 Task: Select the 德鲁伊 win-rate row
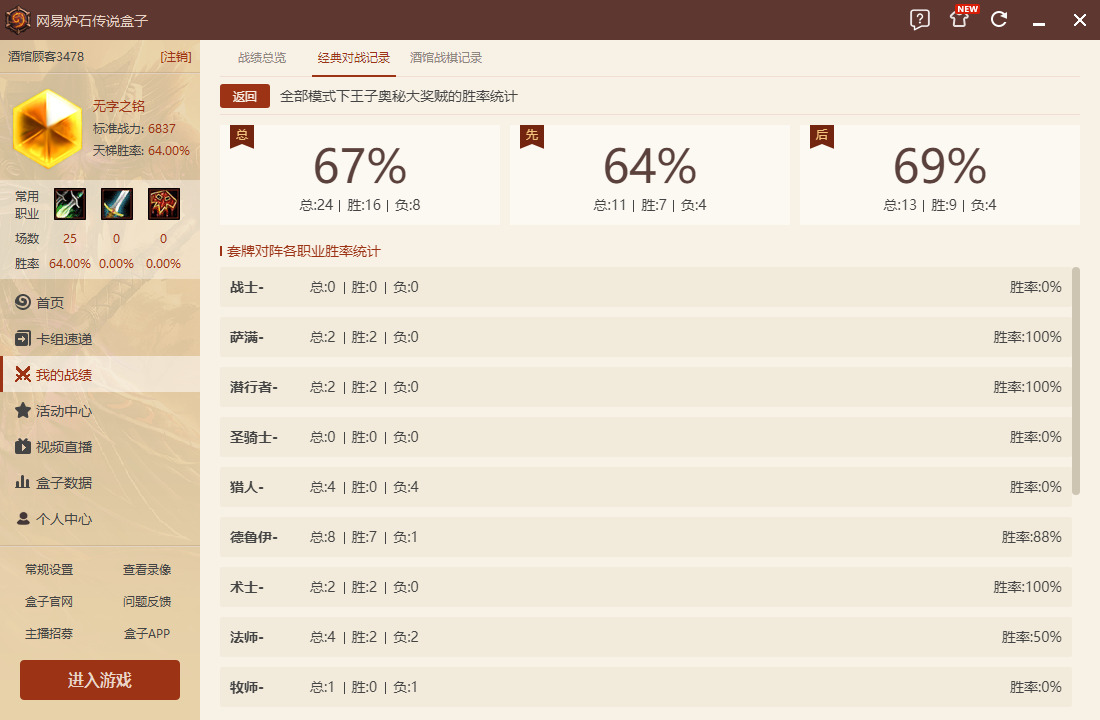click(645, 537)
